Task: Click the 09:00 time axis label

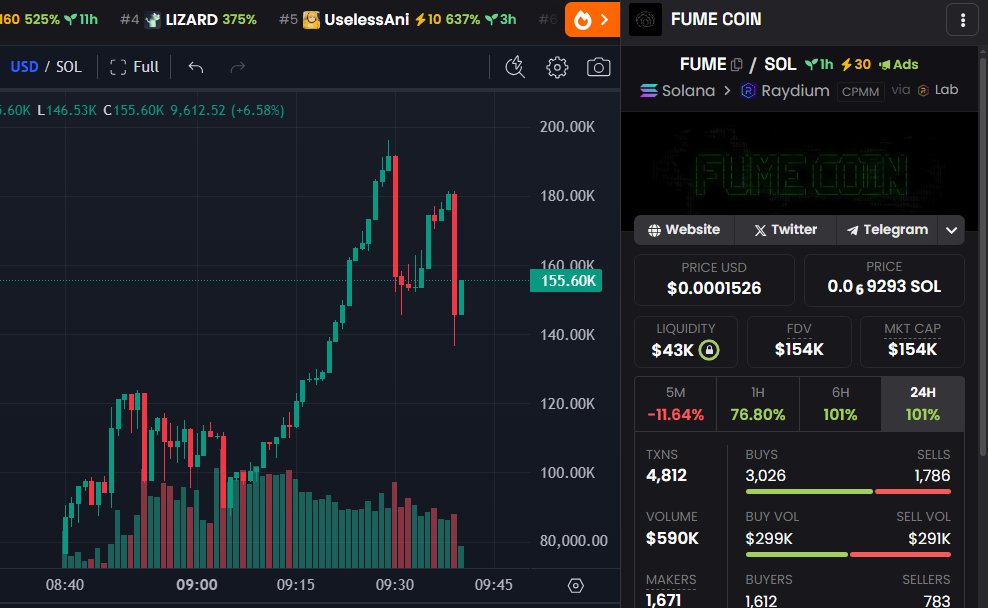Action: click(197, 585)
